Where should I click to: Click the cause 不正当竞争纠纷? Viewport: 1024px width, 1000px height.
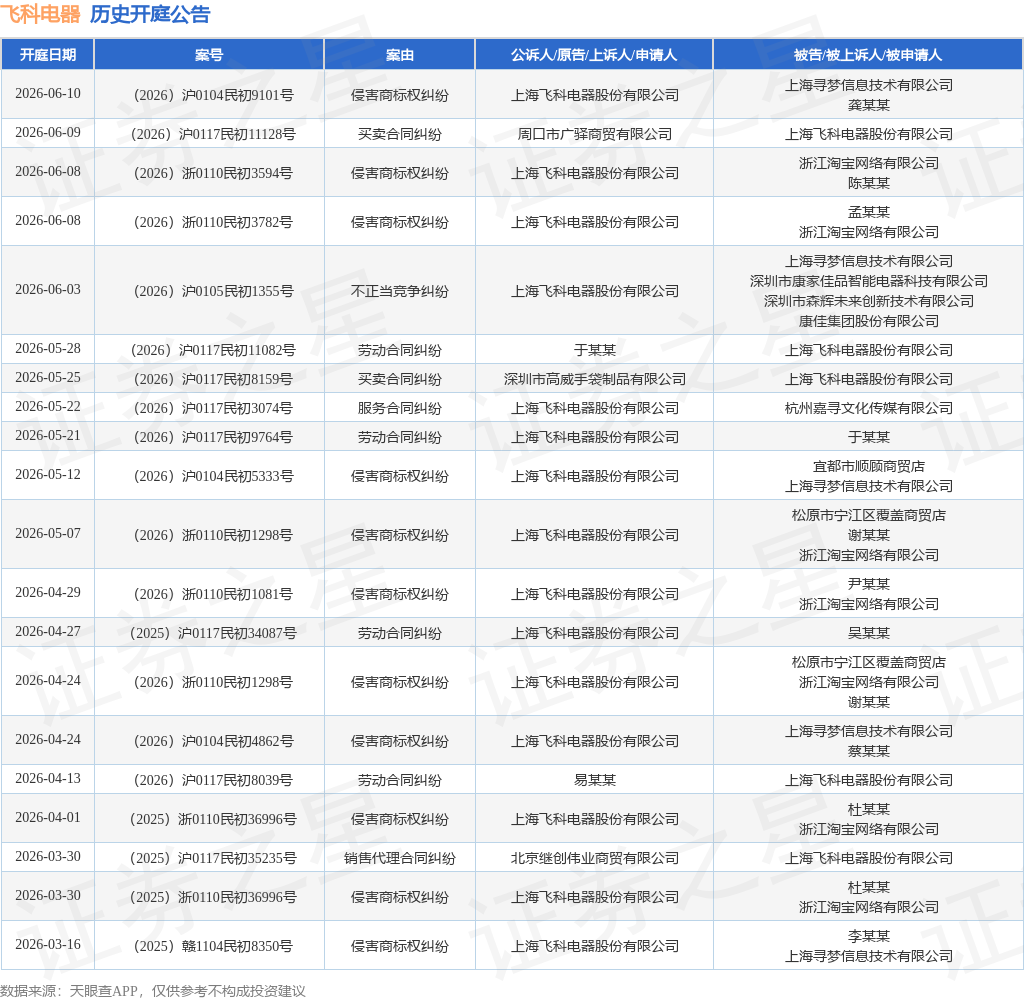400,291
